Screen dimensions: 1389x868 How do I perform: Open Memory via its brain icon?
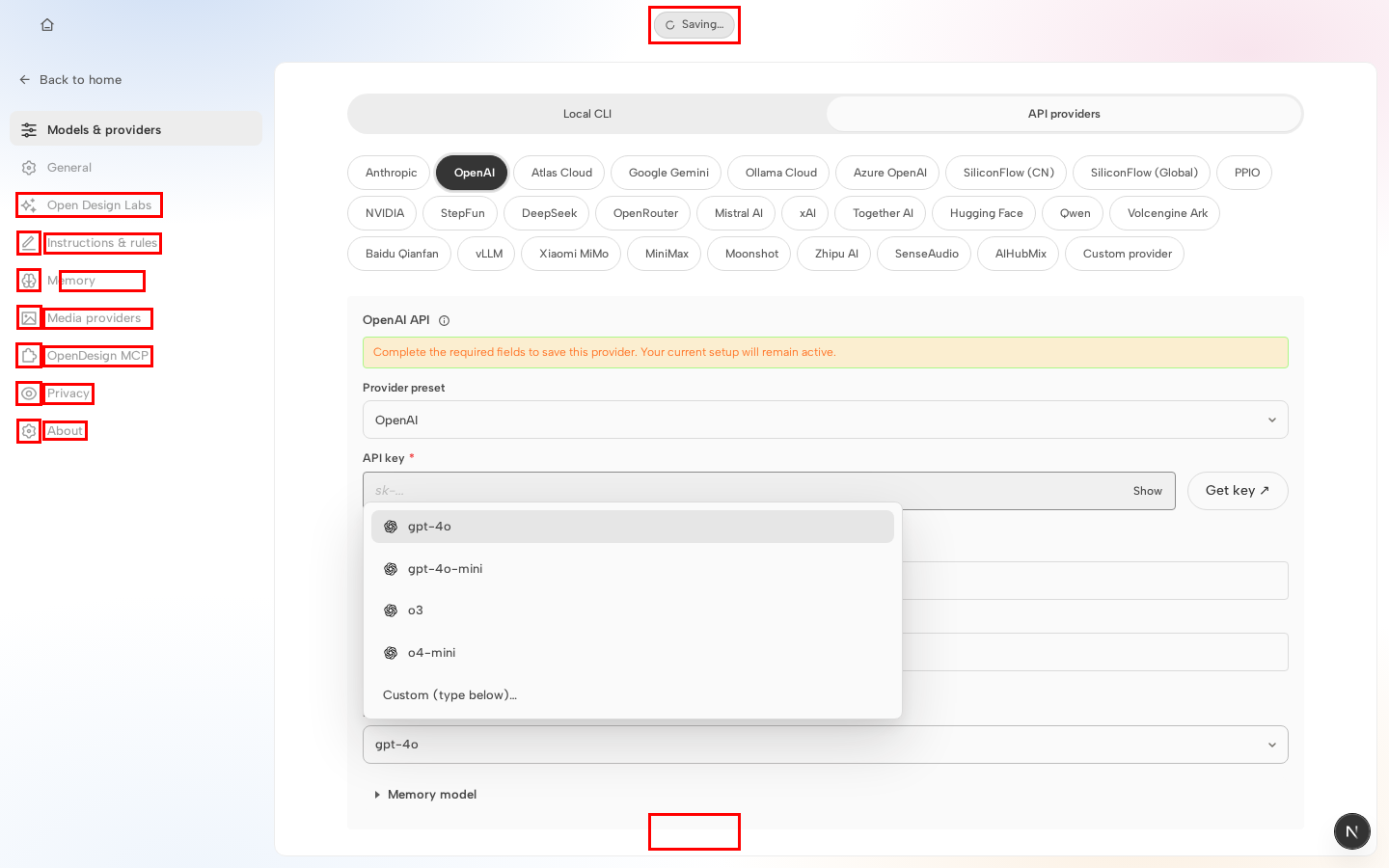[x=29, y=281]
